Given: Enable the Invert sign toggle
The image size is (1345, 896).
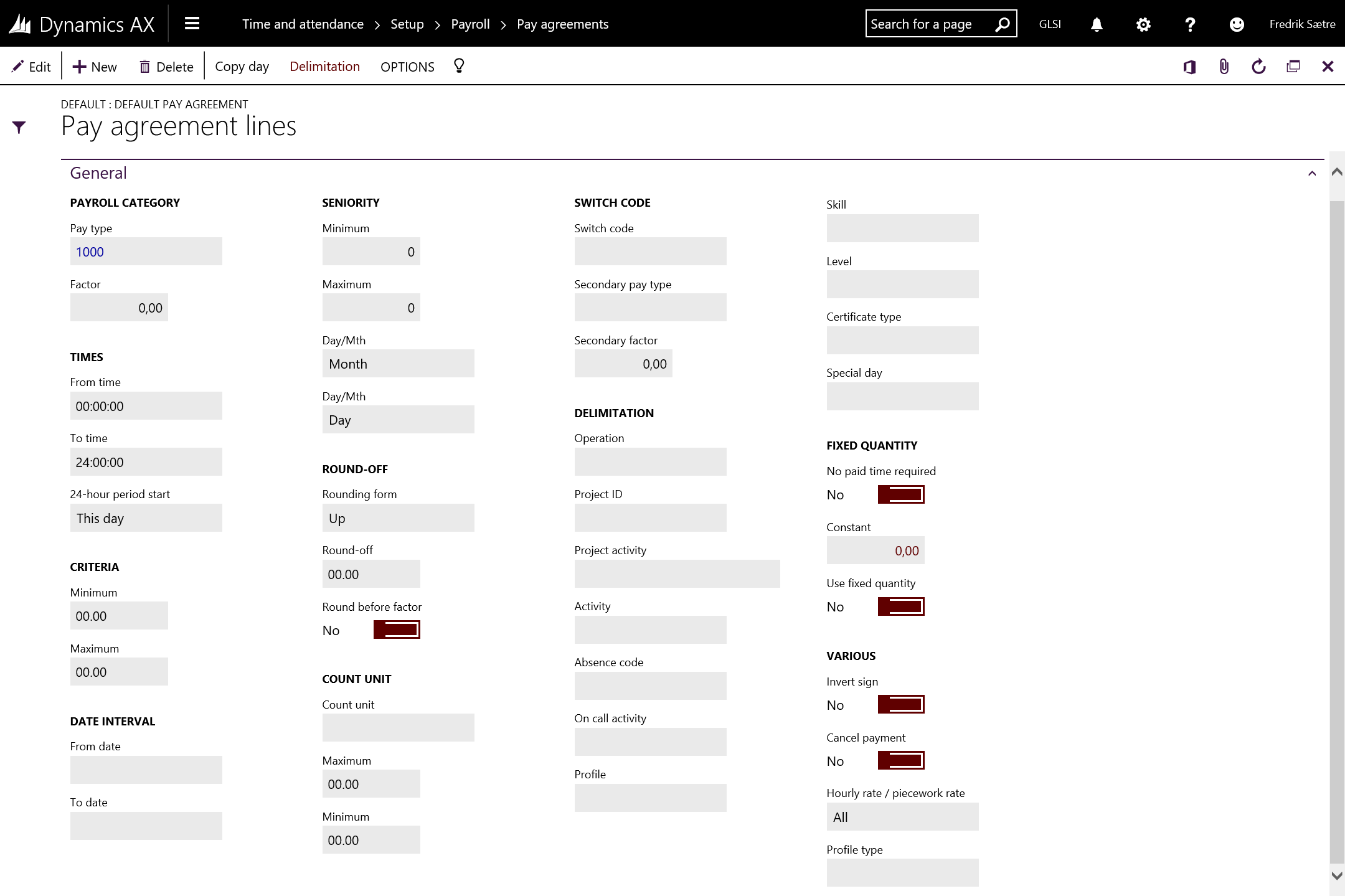Looking at the screenshot, I should click(901, 705).
